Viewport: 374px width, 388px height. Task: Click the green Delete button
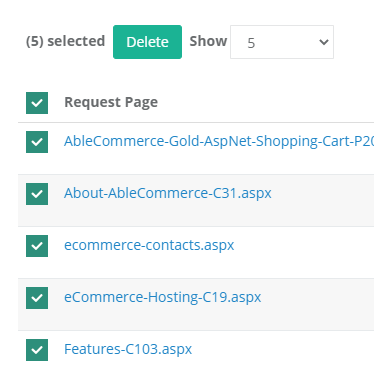tap(147, 42)
